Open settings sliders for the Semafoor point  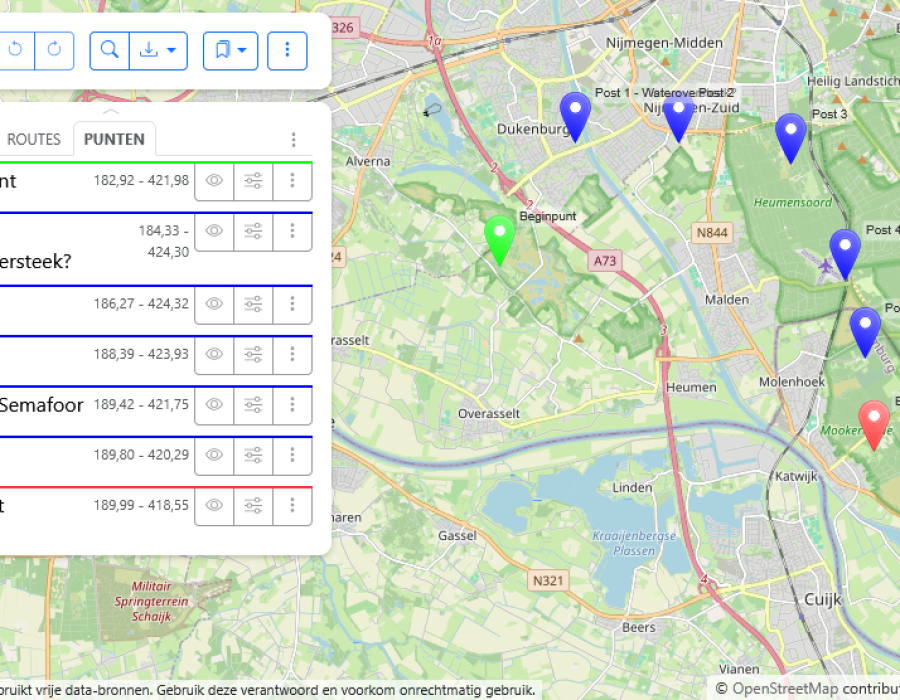(x=253, y=405)
